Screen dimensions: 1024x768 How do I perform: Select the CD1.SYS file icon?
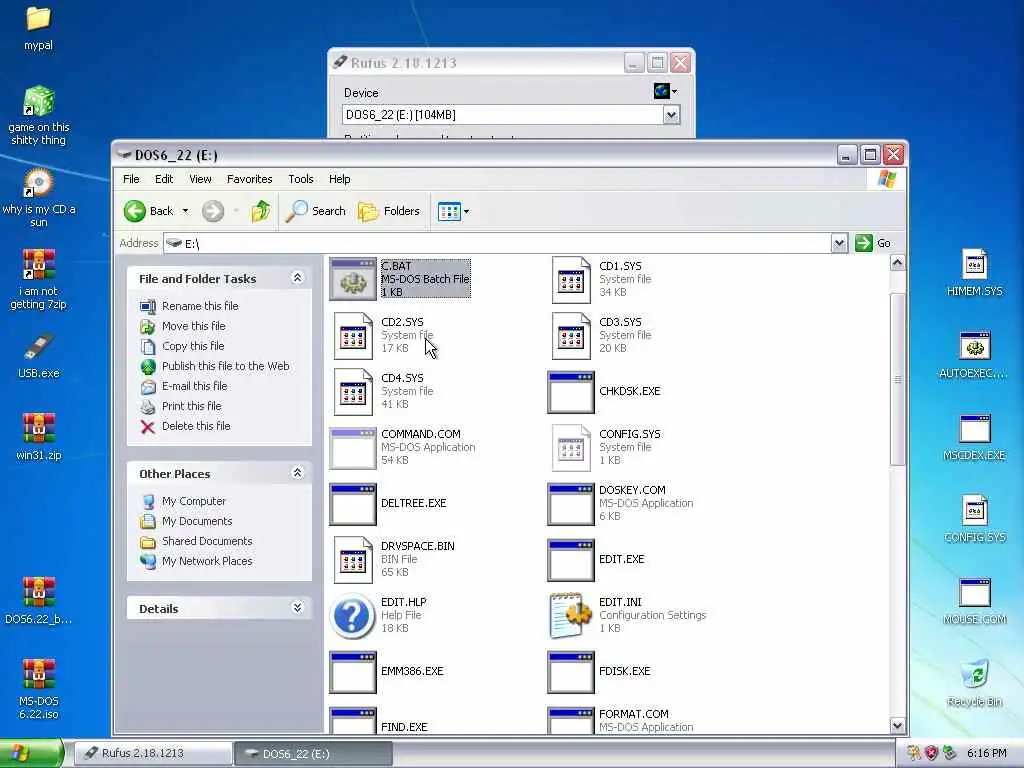[x=571, y=280]
